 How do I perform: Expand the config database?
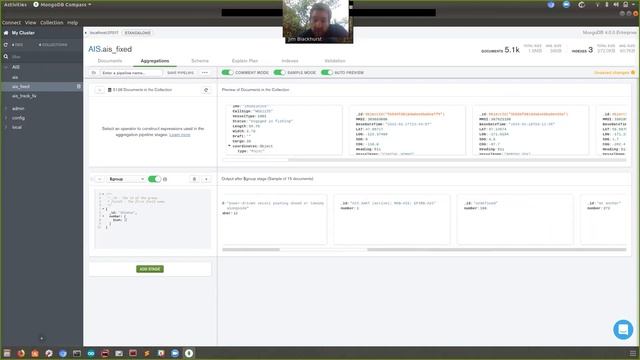click(6, 118)
